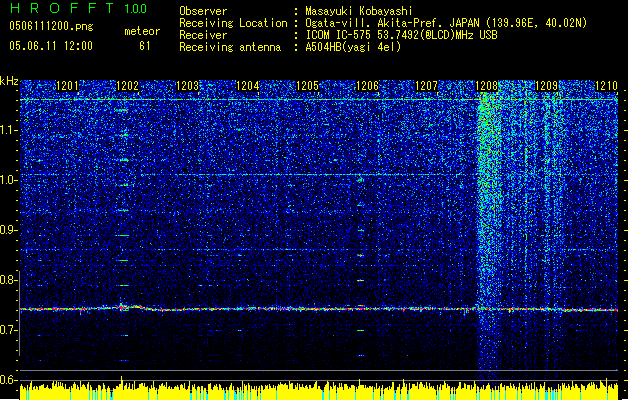Click the 1206 time marker

(x=367, y=86)
